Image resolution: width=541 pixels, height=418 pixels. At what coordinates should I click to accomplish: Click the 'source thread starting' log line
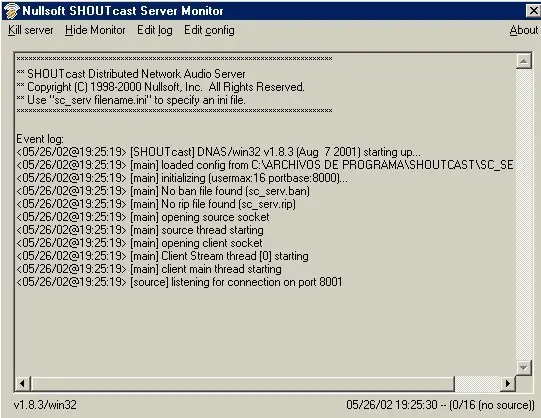click(140, 230)
